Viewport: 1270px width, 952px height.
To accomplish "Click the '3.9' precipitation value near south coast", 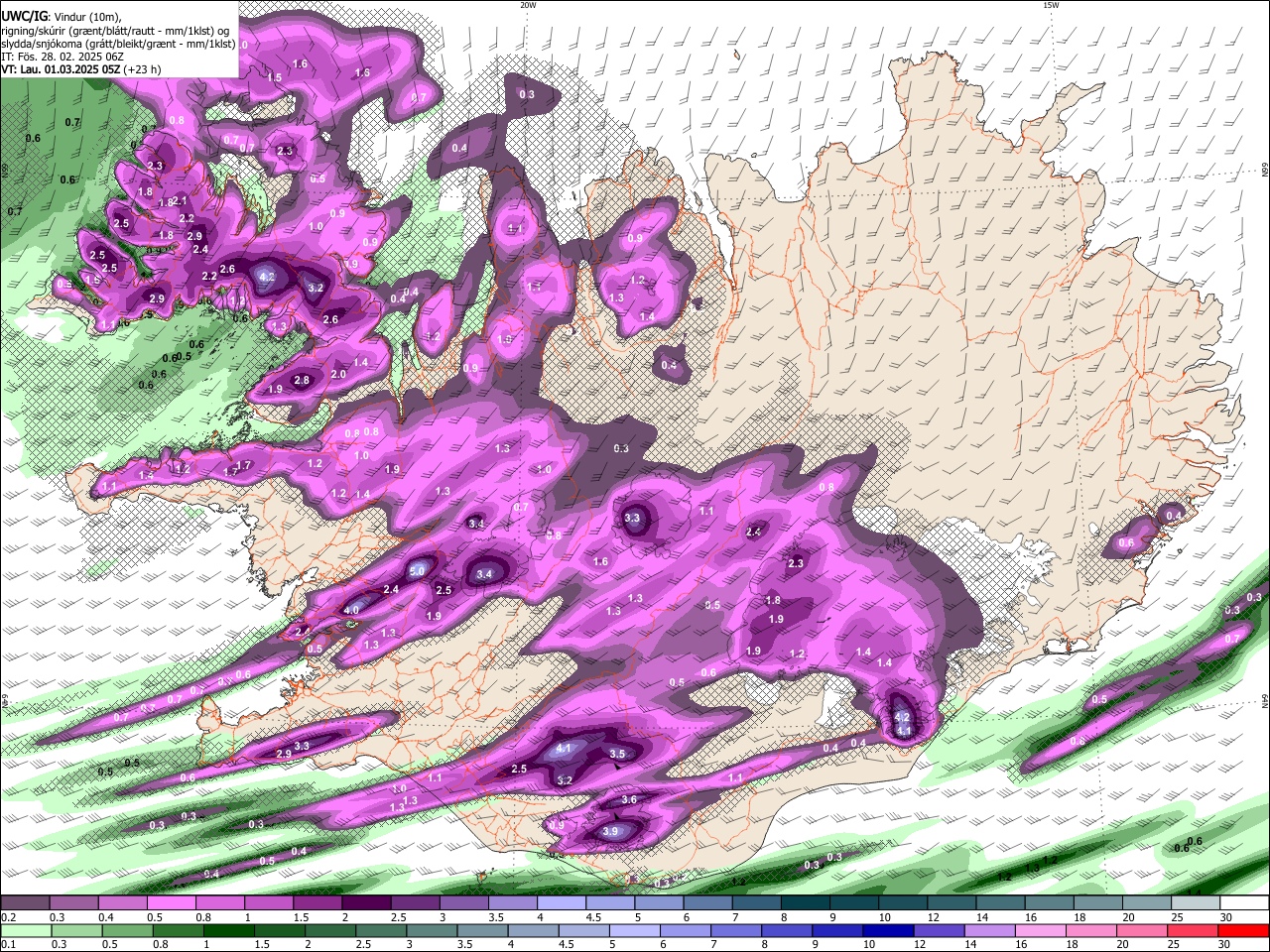I will pyautogui.click(x=610, y=832).
